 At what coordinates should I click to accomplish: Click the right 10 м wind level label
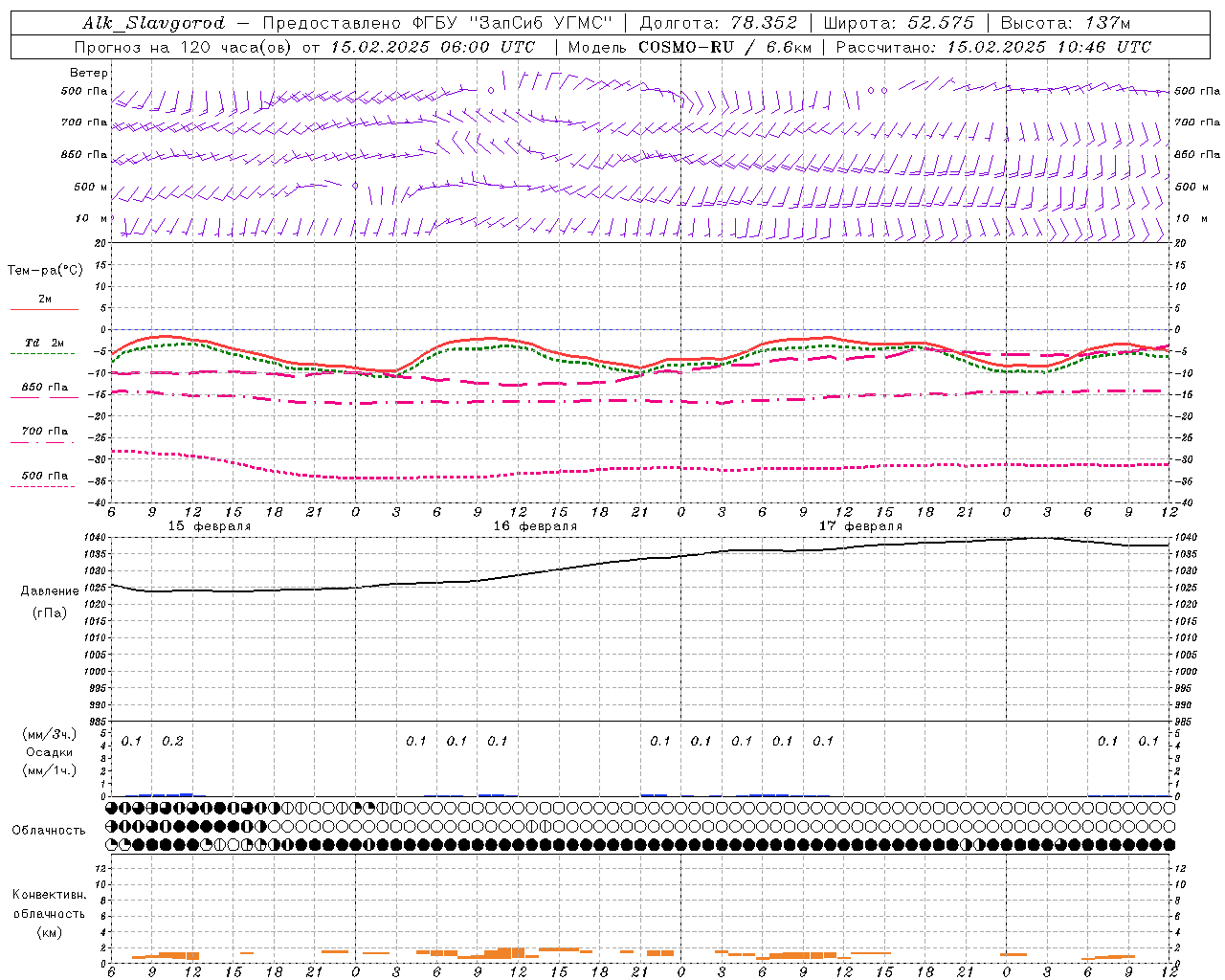coord(1190,218)
